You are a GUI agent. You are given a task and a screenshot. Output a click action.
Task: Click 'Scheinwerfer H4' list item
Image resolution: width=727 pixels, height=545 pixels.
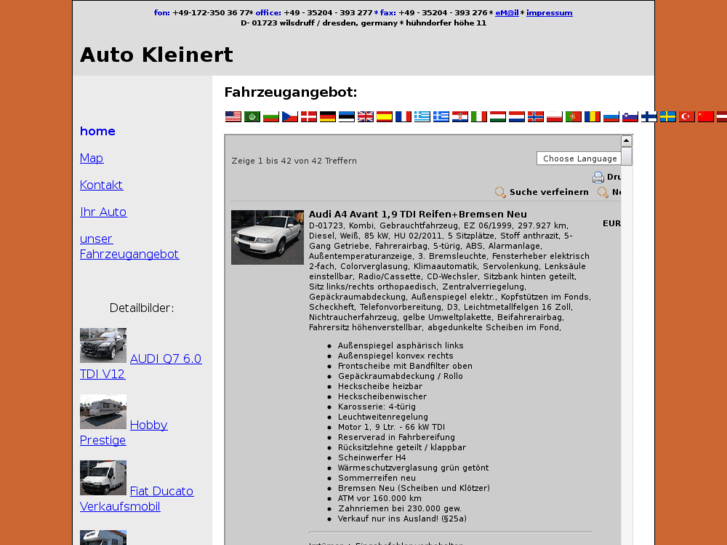pos(372,457)
